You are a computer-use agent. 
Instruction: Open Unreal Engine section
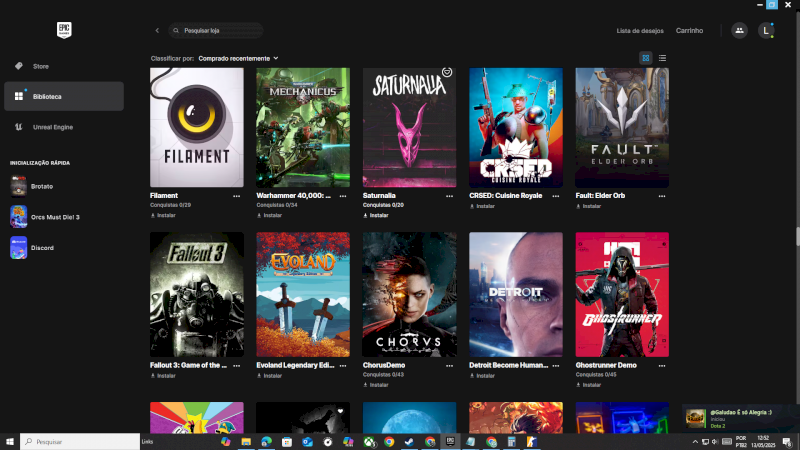[64, 127]
